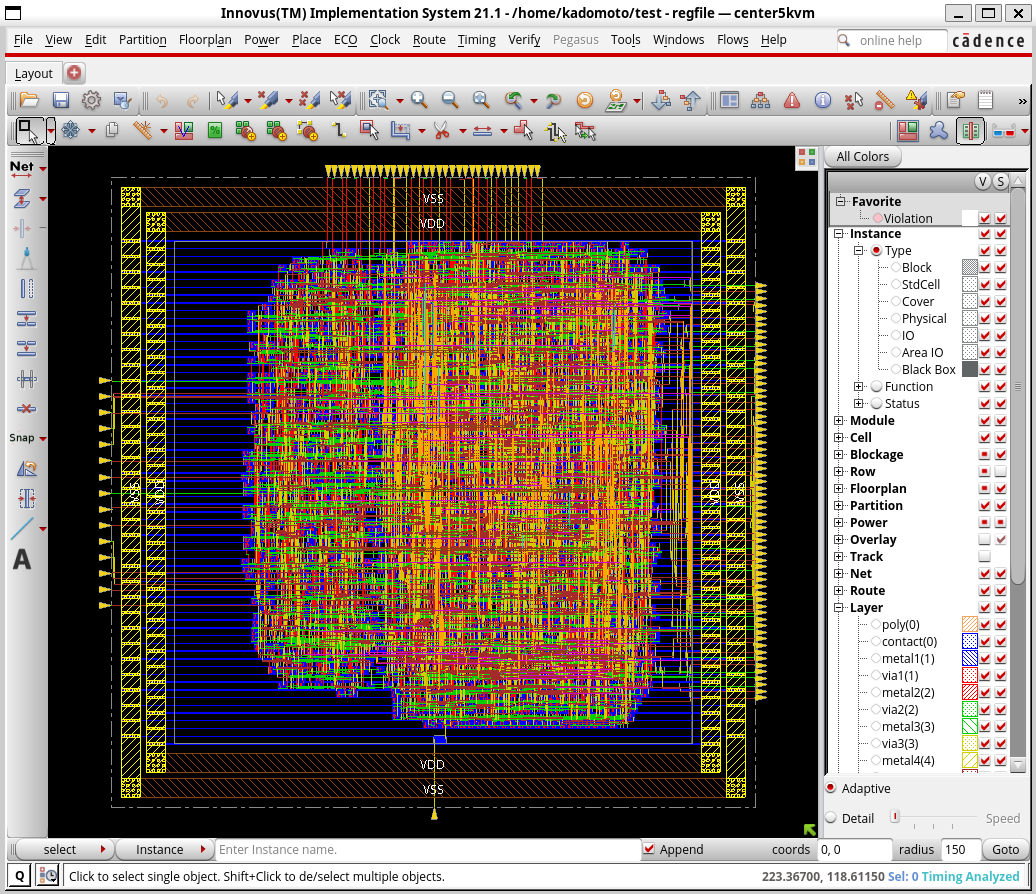Screen dimensions: 1036x894
Task: Collapse the Instance tree node
Action: [x=838, y=234]
